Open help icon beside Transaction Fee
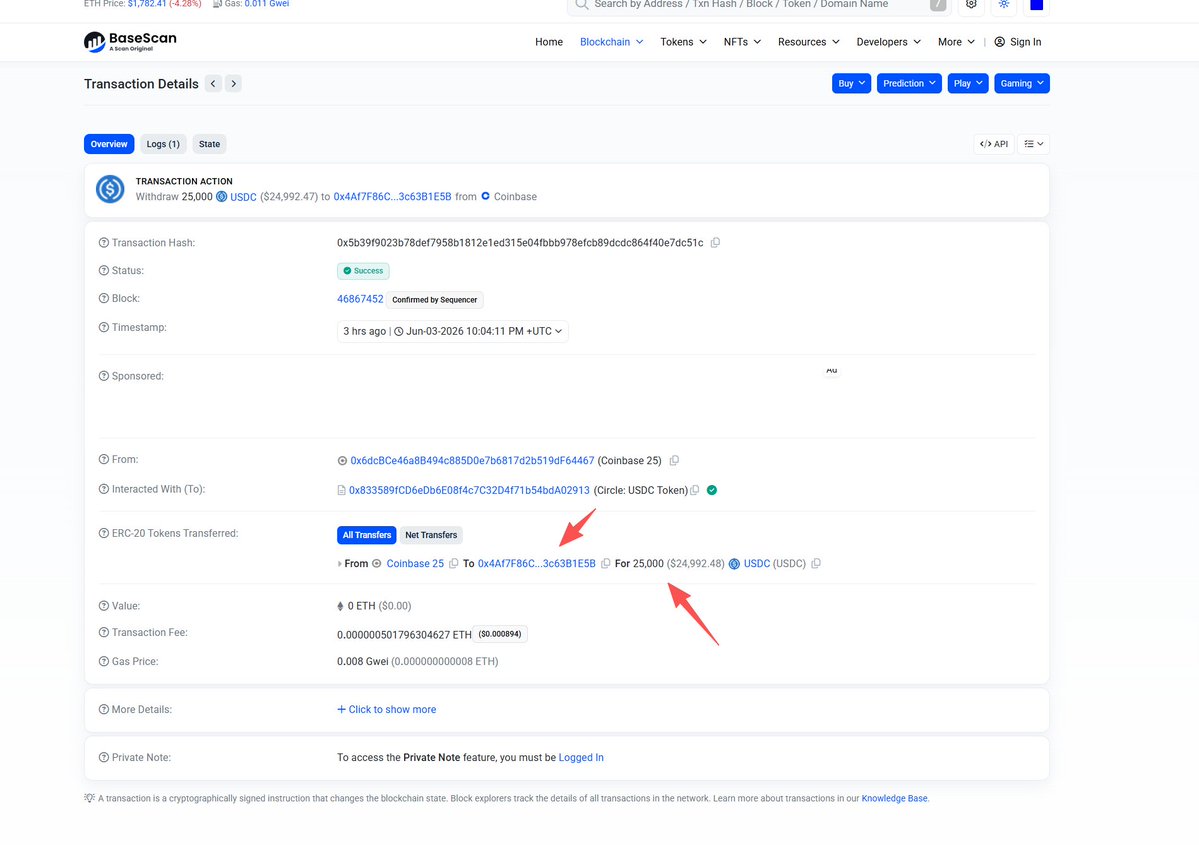The image size is (1199, 845). pyautogui.click(x=103, y=632)
